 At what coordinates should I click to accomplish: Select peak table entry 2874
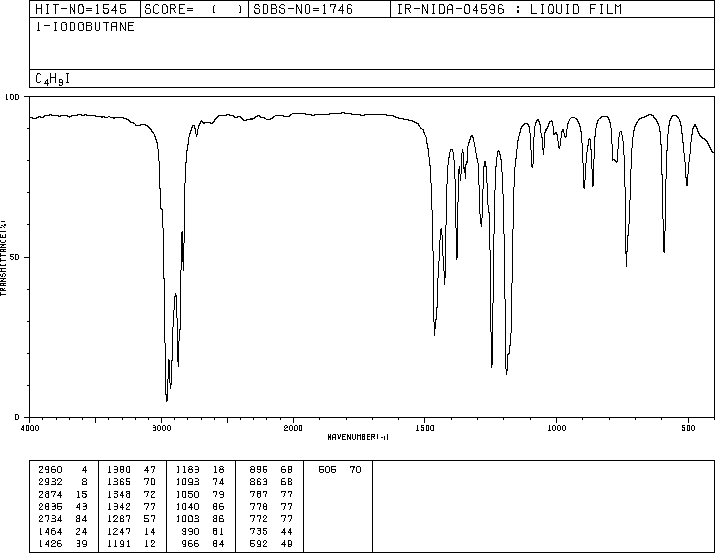pos(50,494)
